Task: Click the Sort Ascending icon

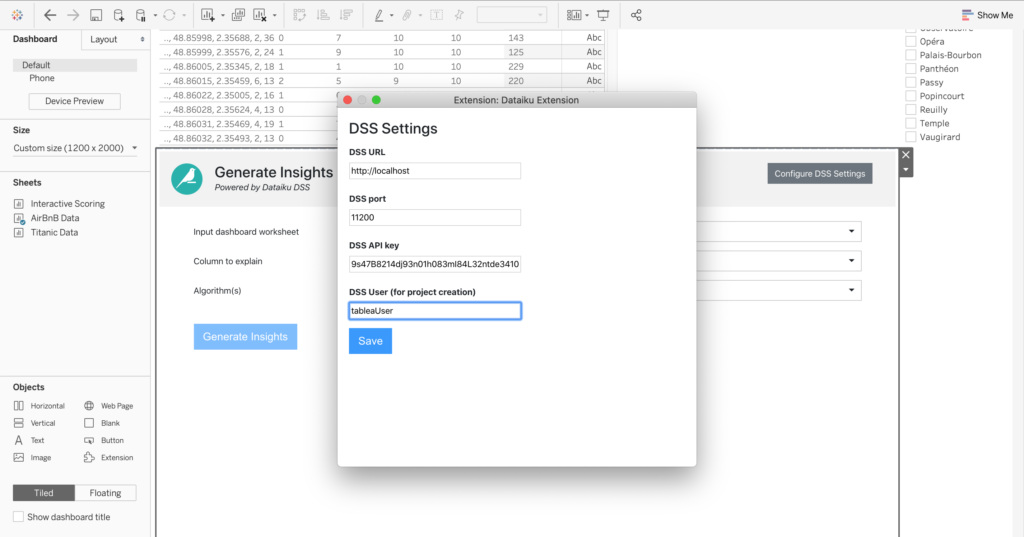Action: (323, 15)
